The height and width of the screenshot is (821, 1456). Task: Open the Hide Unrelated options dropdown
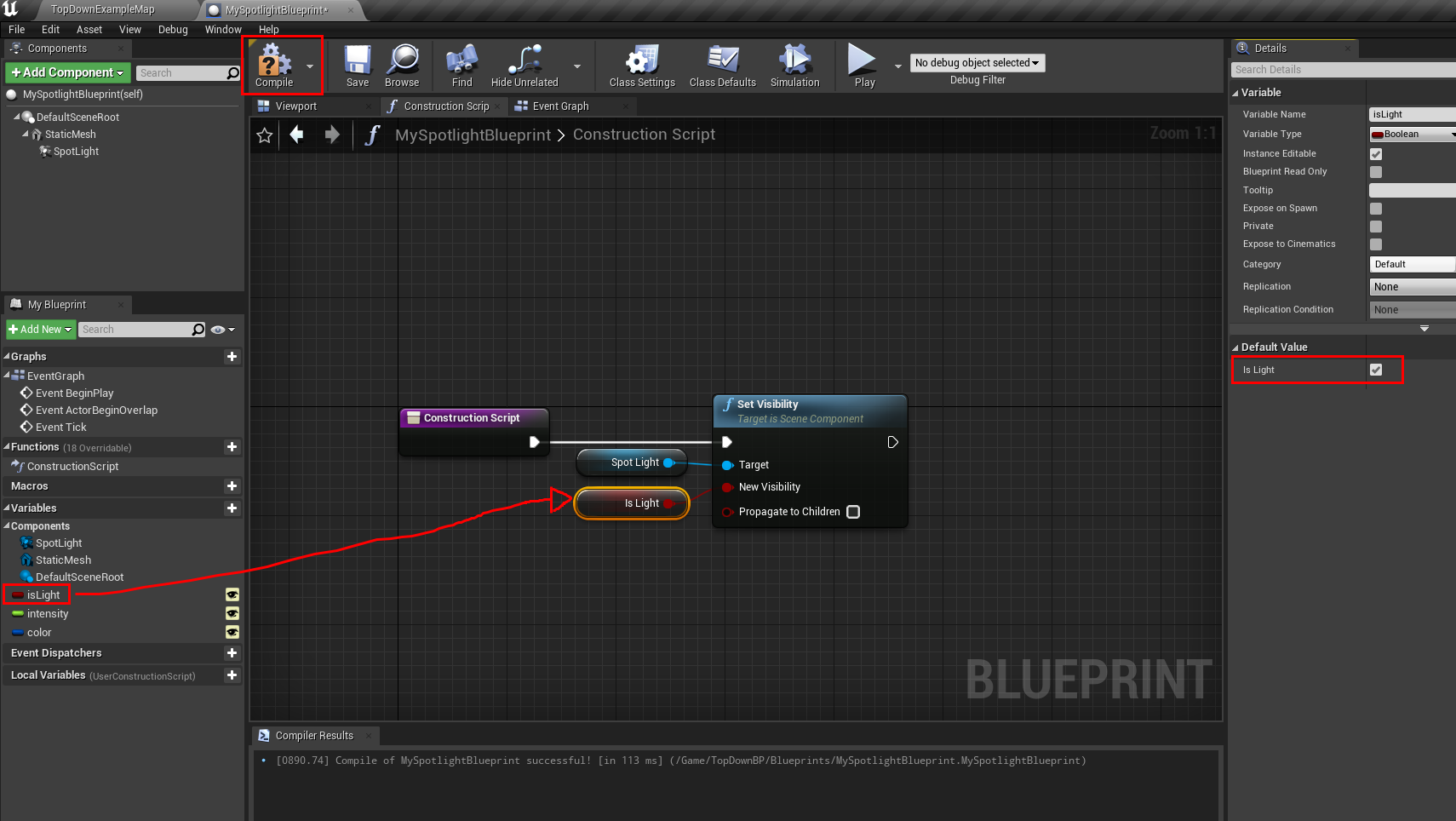[x=577, y=66]
